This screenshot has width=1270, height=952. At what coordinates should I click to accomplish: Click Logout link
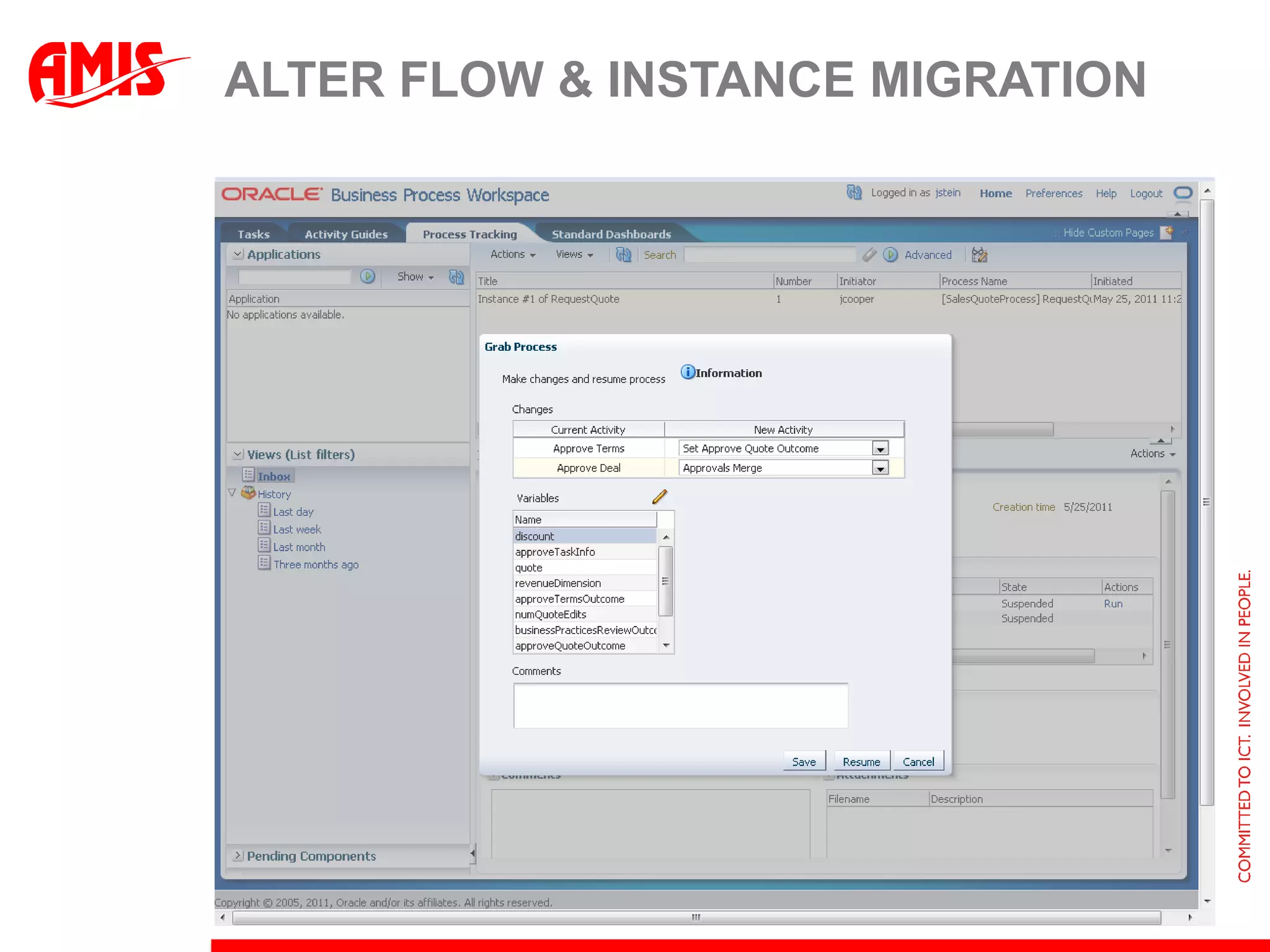(x=1146, y=193)
